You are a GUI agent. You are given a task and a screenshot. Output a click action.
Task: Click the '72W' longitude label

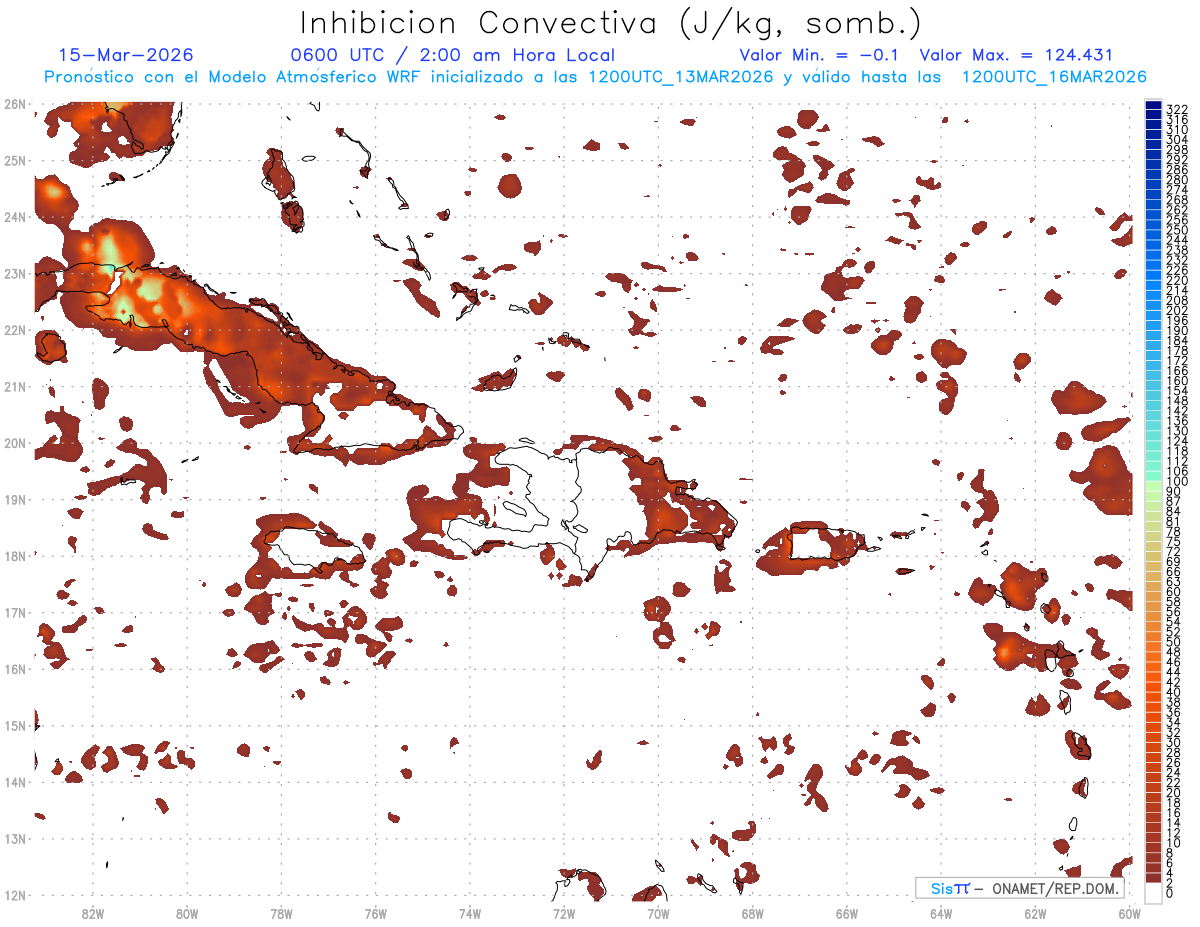(x=564, y=914)
